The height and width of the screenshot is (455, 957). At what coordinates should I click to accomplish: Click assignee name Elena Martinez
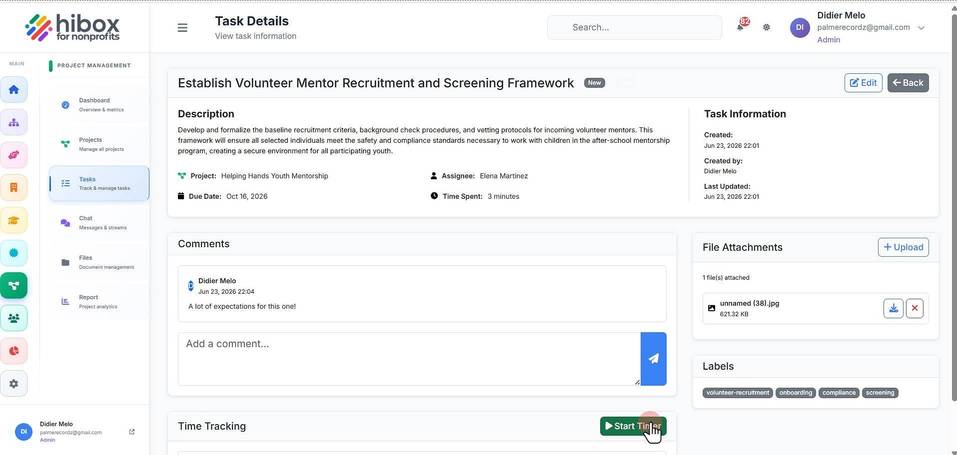(504, 176)
